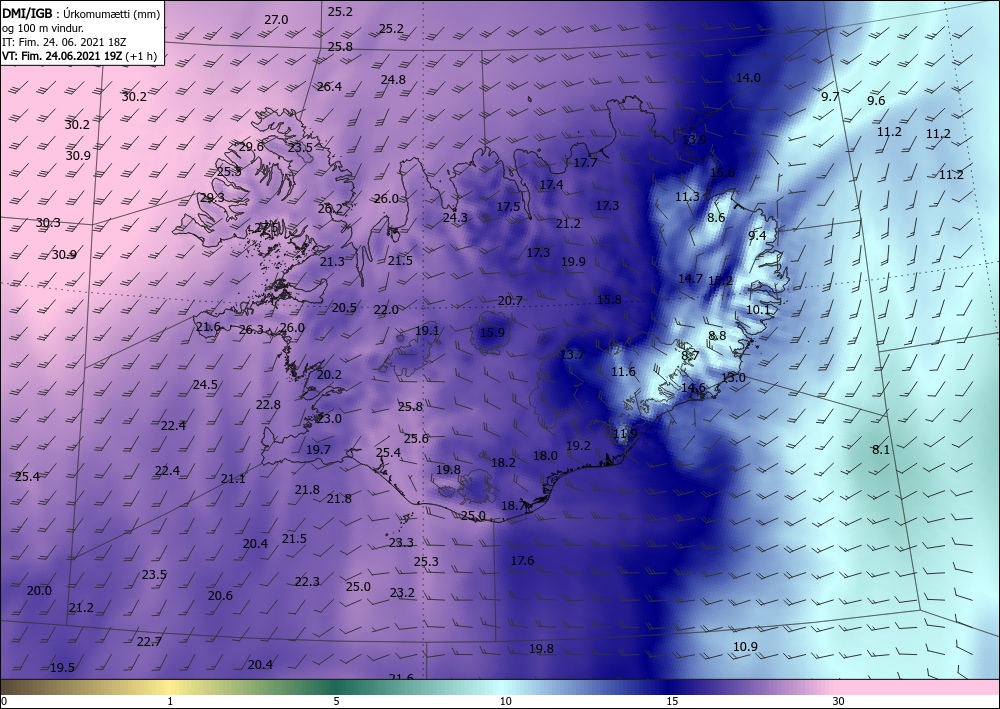
Task: Click the 22.7 map value
Action: click(149, 641)
